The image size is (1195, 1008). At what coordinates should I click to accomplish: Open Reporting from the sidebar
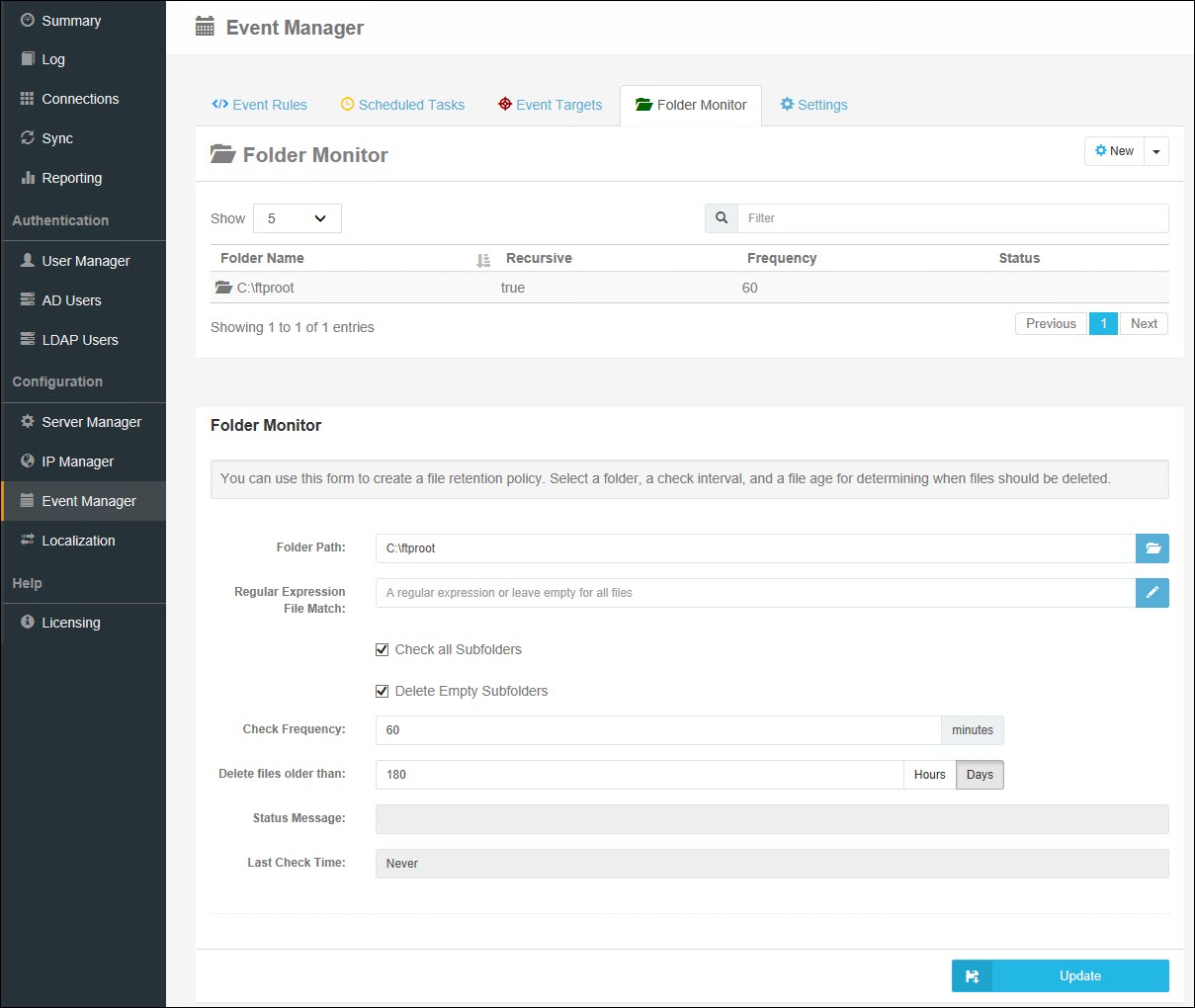tap(69, 178)
